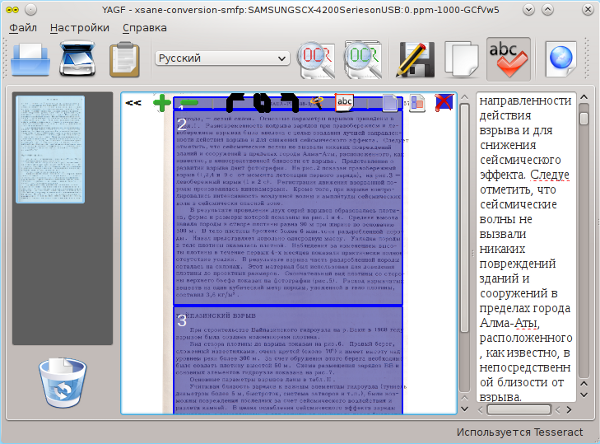Open the Настройки menu
Image resolution: width=600 pixels, height=444 pixels.
pos(79,27)
